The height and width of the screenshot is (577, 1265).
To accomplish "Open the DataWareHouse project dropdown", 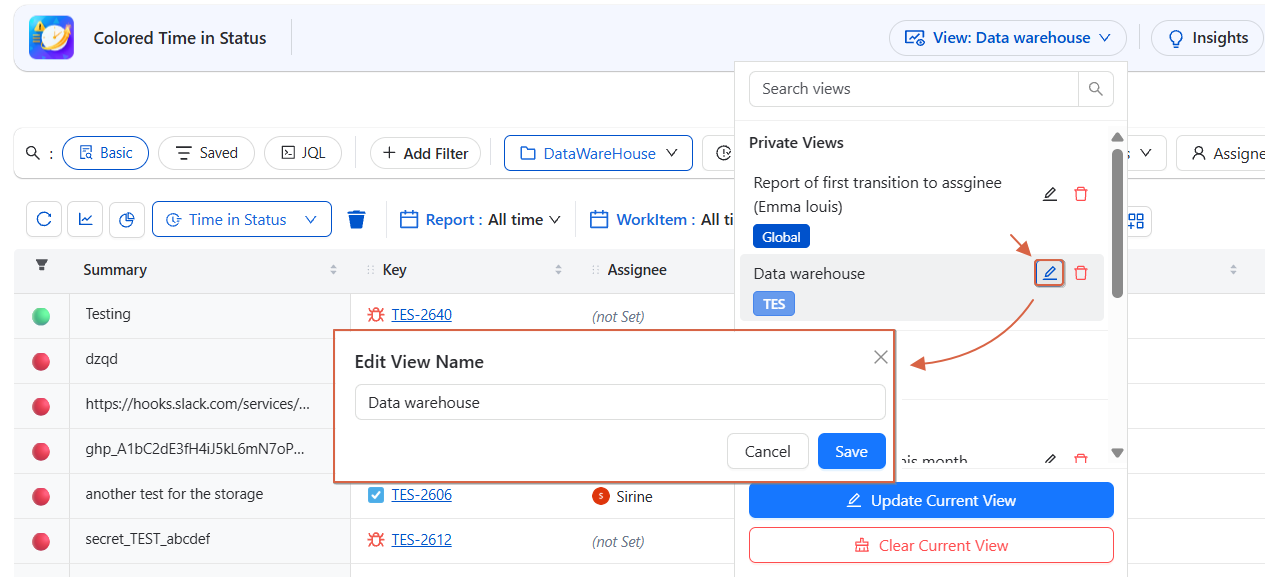I will click(x=598, y=153).
